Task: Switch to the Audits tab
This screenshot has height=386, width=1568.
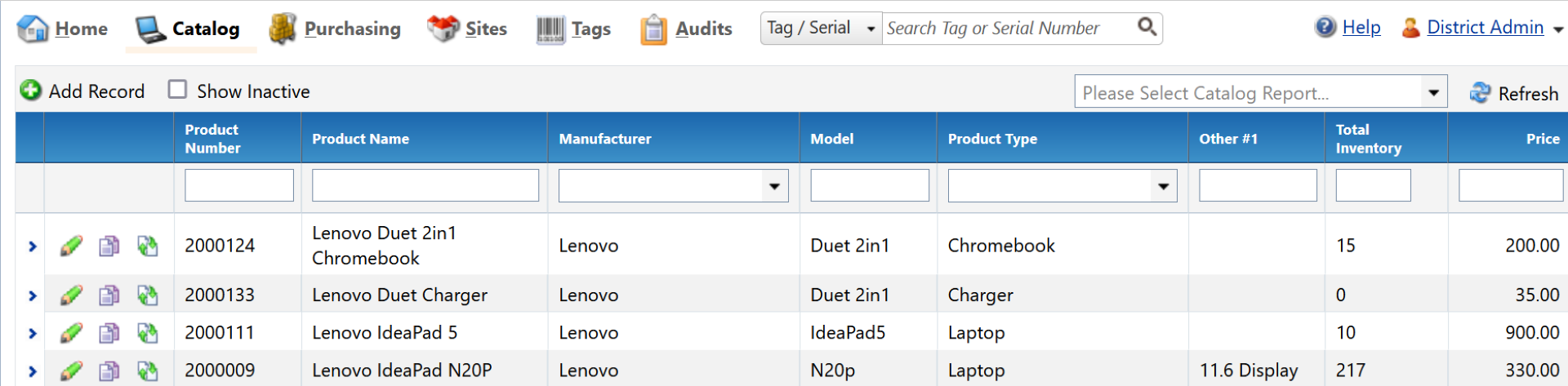Action: click(x=686, y=29)
